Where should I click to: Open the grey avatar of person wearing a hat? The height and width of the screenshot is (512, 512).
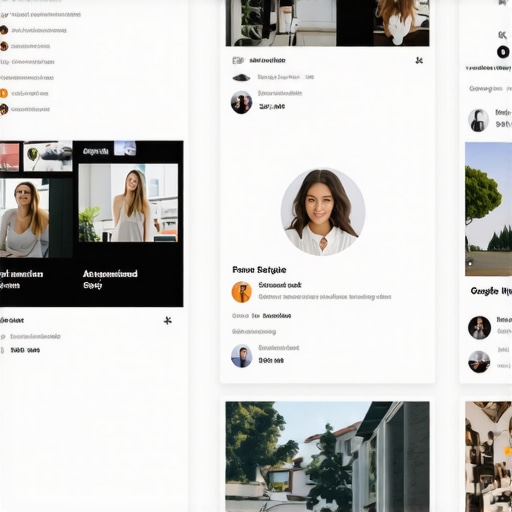point(478,120)
